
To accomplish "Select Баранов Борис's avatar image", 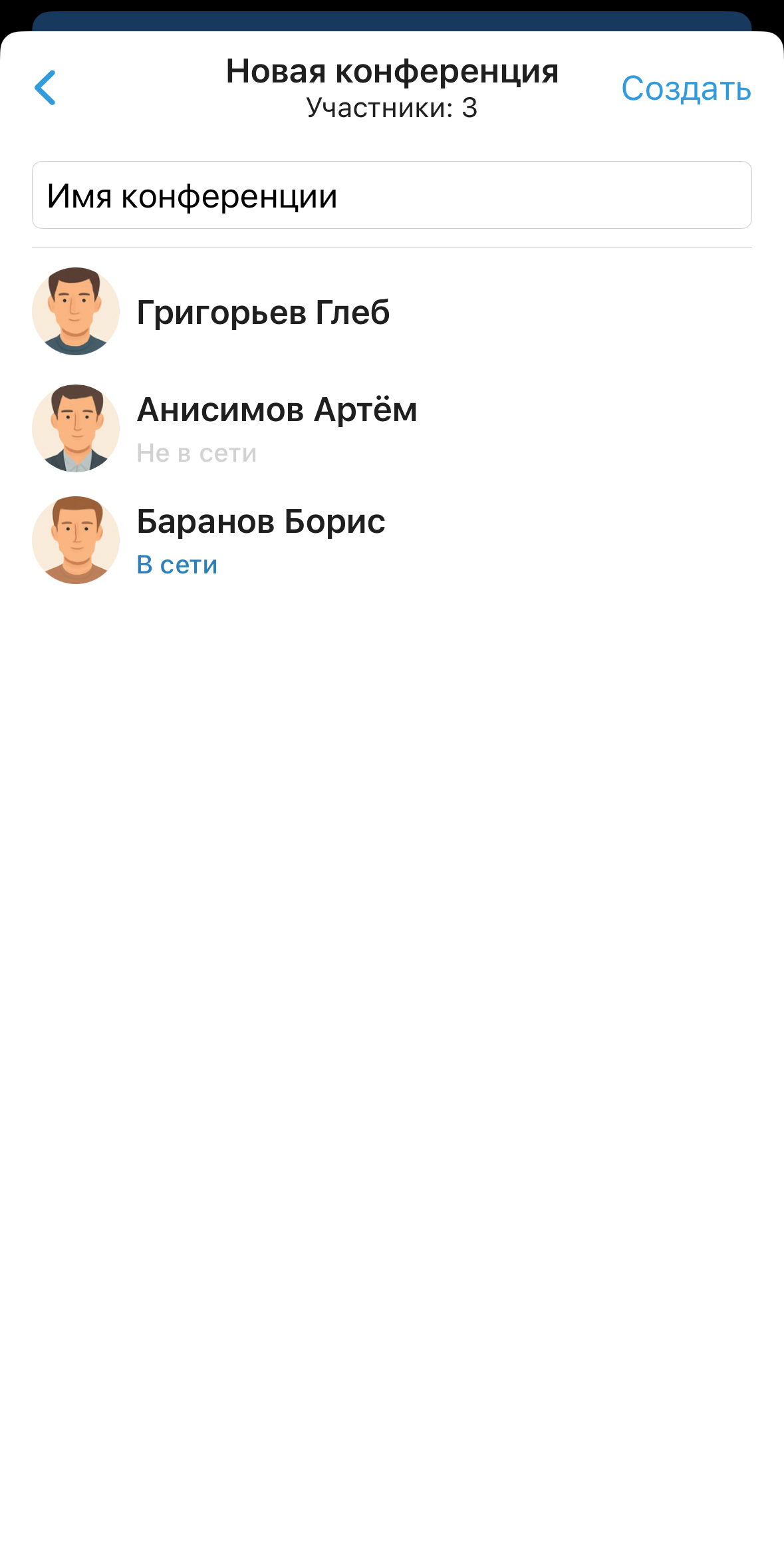I will pos(76,540).
